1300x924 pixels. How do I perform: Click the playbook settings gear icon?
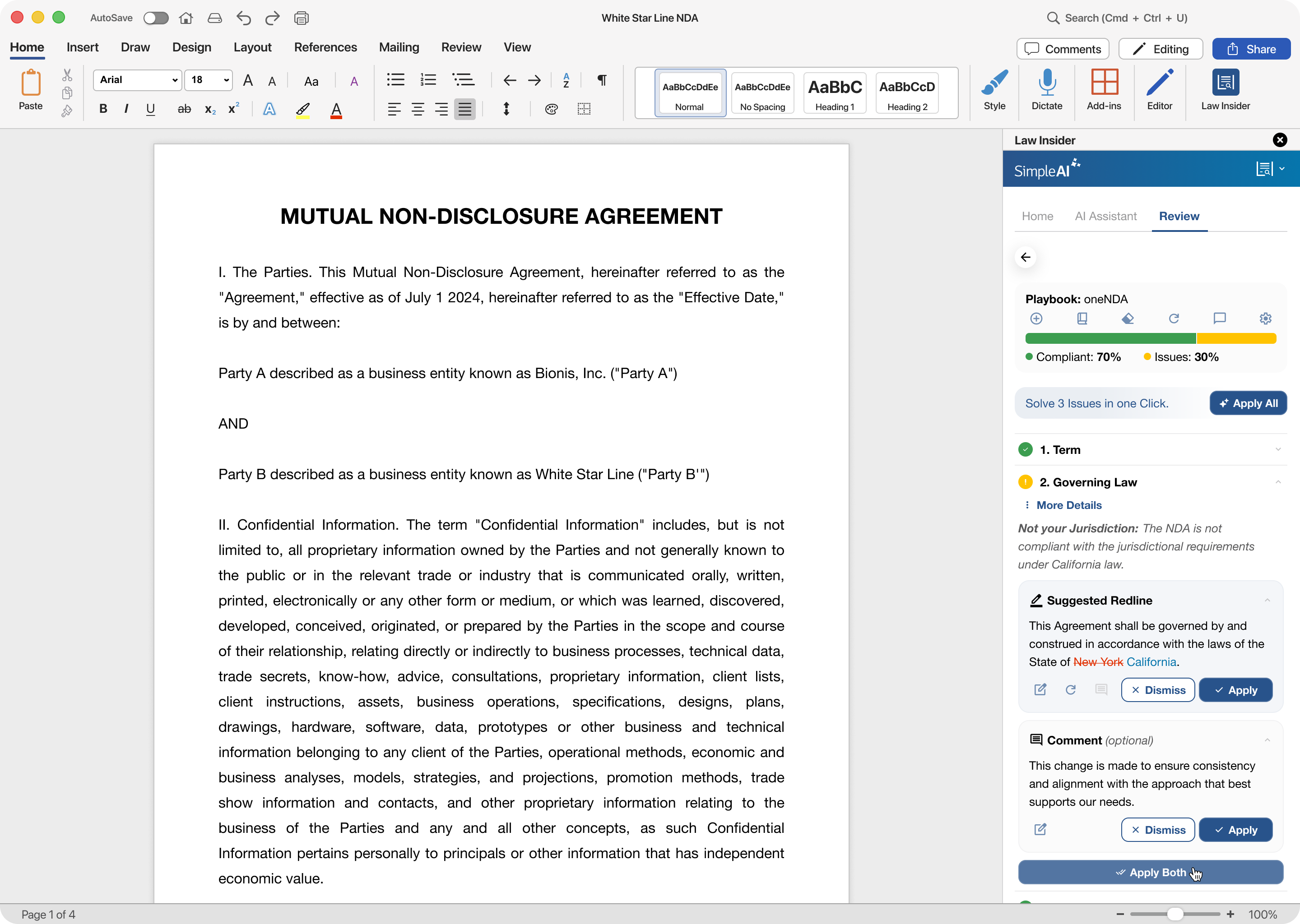click(1265, 319)
